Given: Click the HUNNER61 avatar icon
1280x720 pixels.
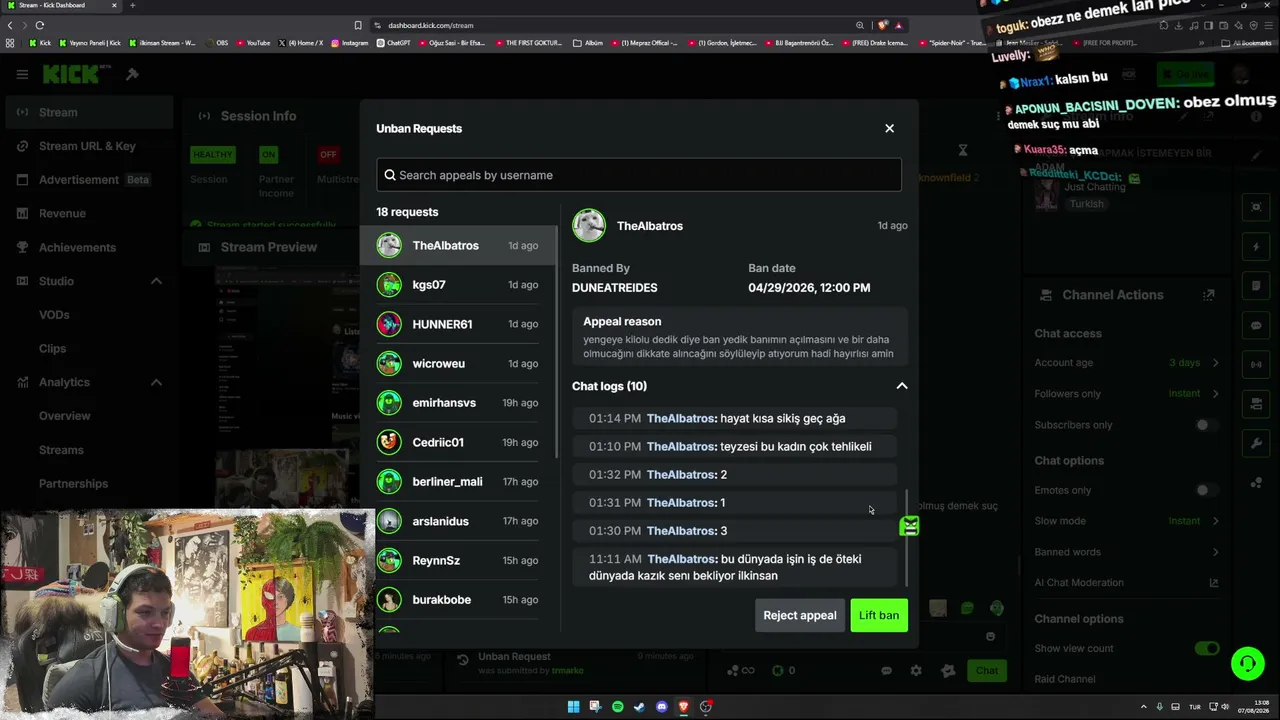Looking at the screenshot, I should coord(389,324).
